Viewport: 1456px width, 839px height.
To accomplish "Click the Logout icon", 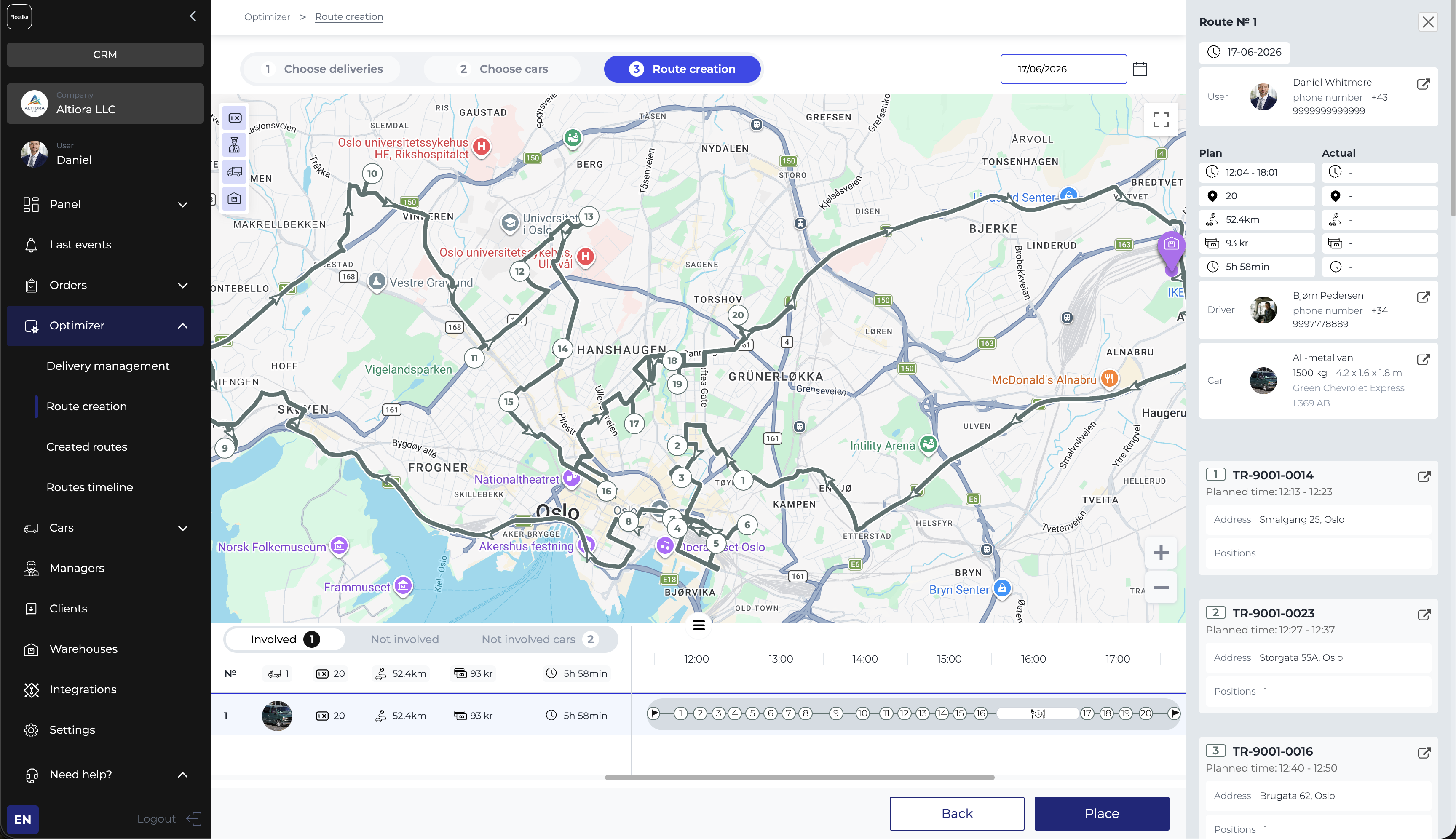I will tap(194, 819).
